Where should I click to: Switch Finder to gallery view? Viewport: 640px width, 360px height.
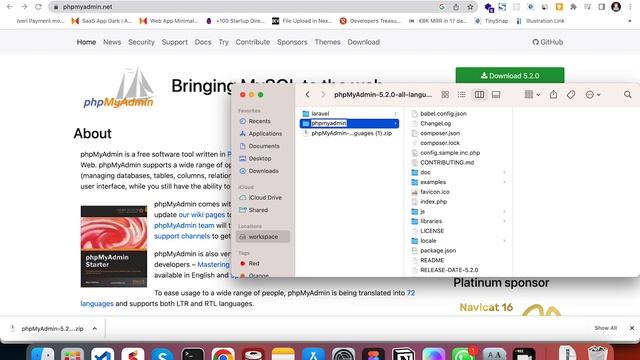click(x=496, y=95)
